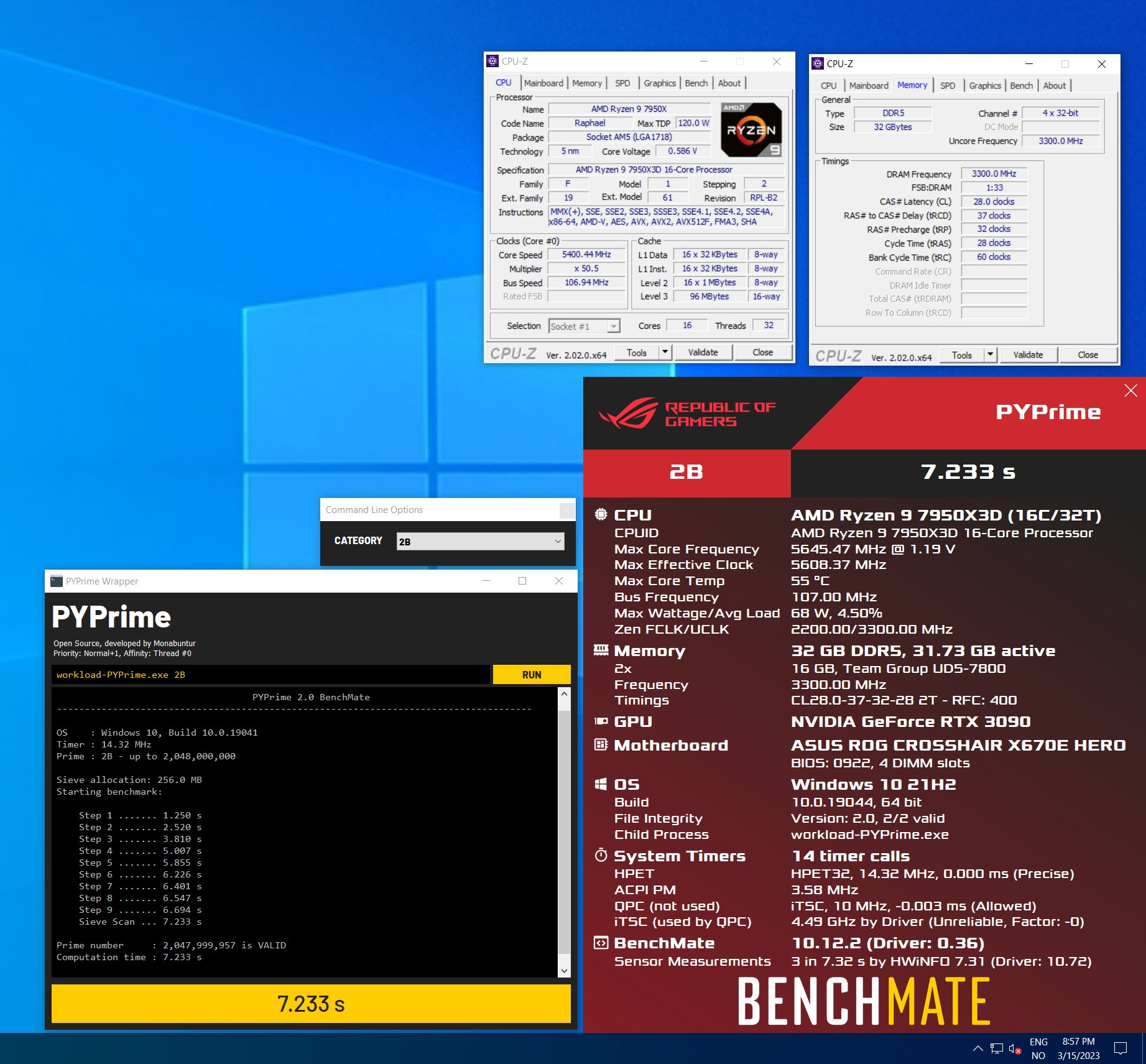This screenshot has width=1146, height=1064.
Task: Open the CATEGORY 2B dropdown
Action: pyautogui.click(x=480, y=541)
